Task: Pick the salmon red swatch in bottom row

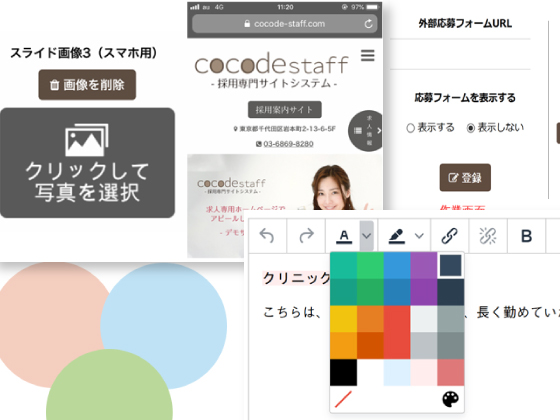Action: coord(450,372)
